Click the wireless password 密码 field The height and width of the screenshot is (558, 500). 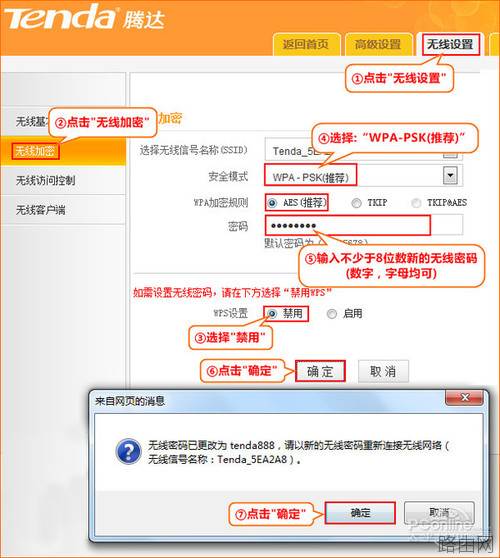coord(363,225)
